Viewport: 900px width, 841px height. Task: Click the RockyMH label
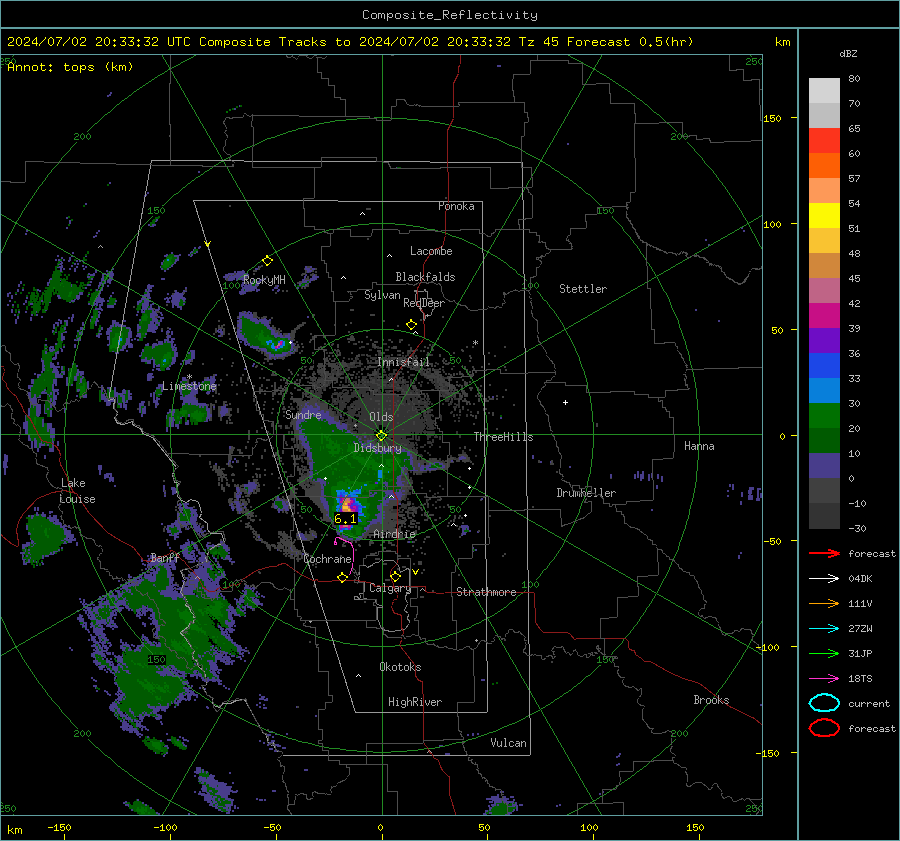pyautogui.click(x=264, y=280)
